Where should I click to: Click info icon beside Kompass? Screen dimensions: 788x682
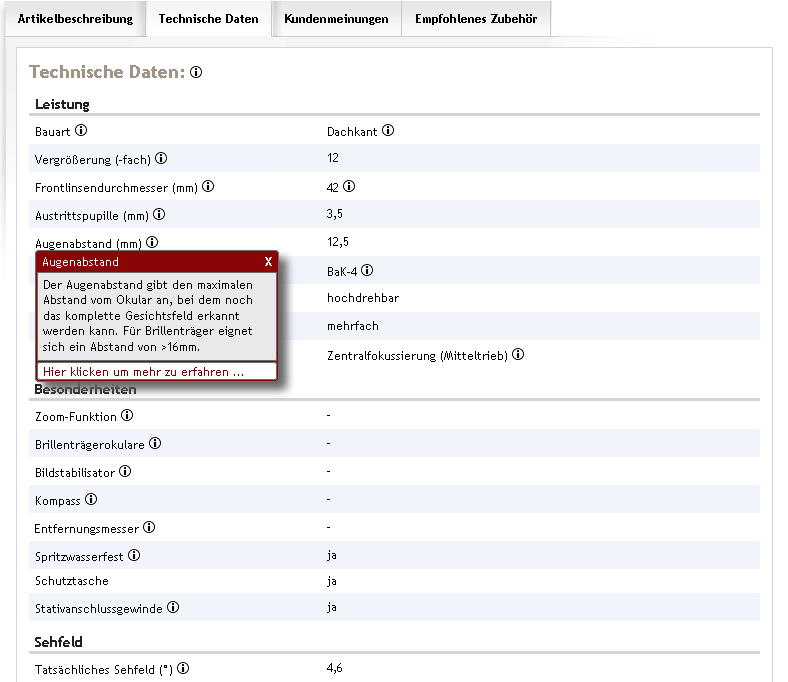pos(91,499)
